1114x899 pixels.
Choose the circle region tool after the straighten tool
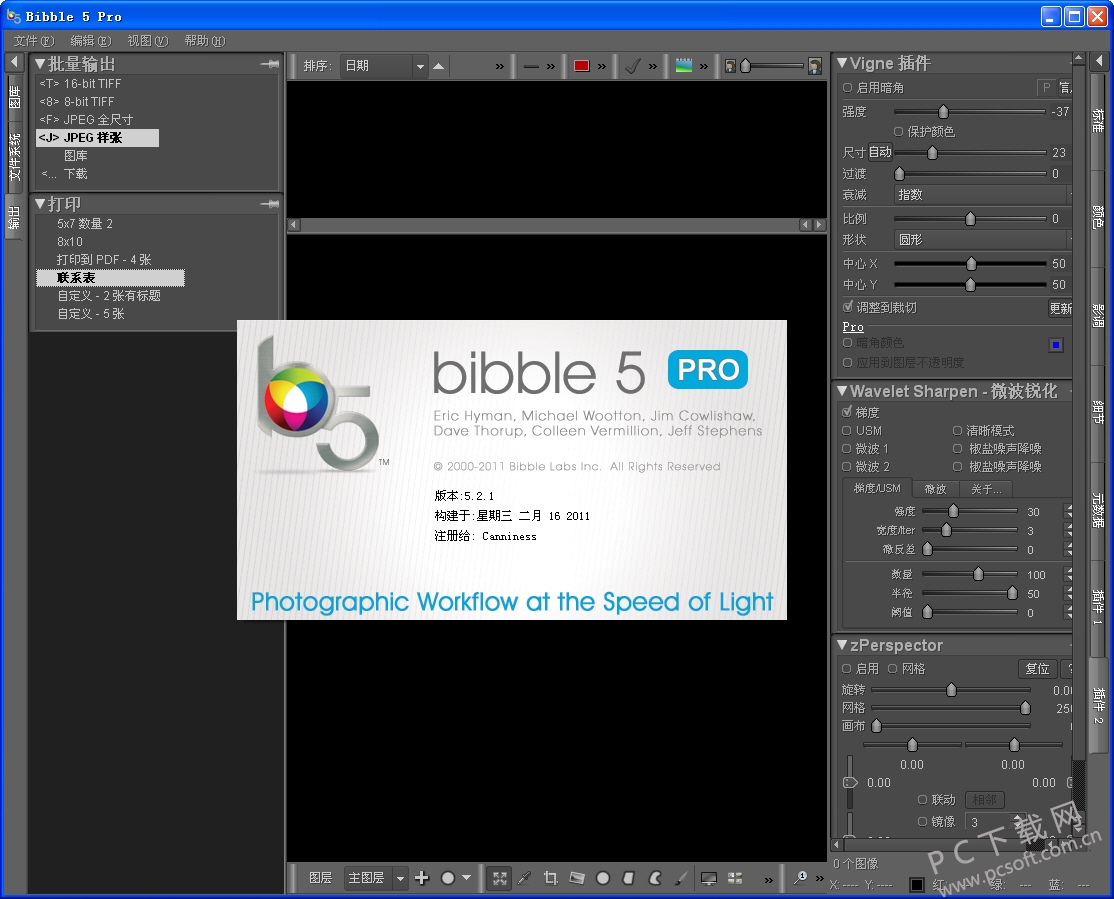[x=602, y=878]
